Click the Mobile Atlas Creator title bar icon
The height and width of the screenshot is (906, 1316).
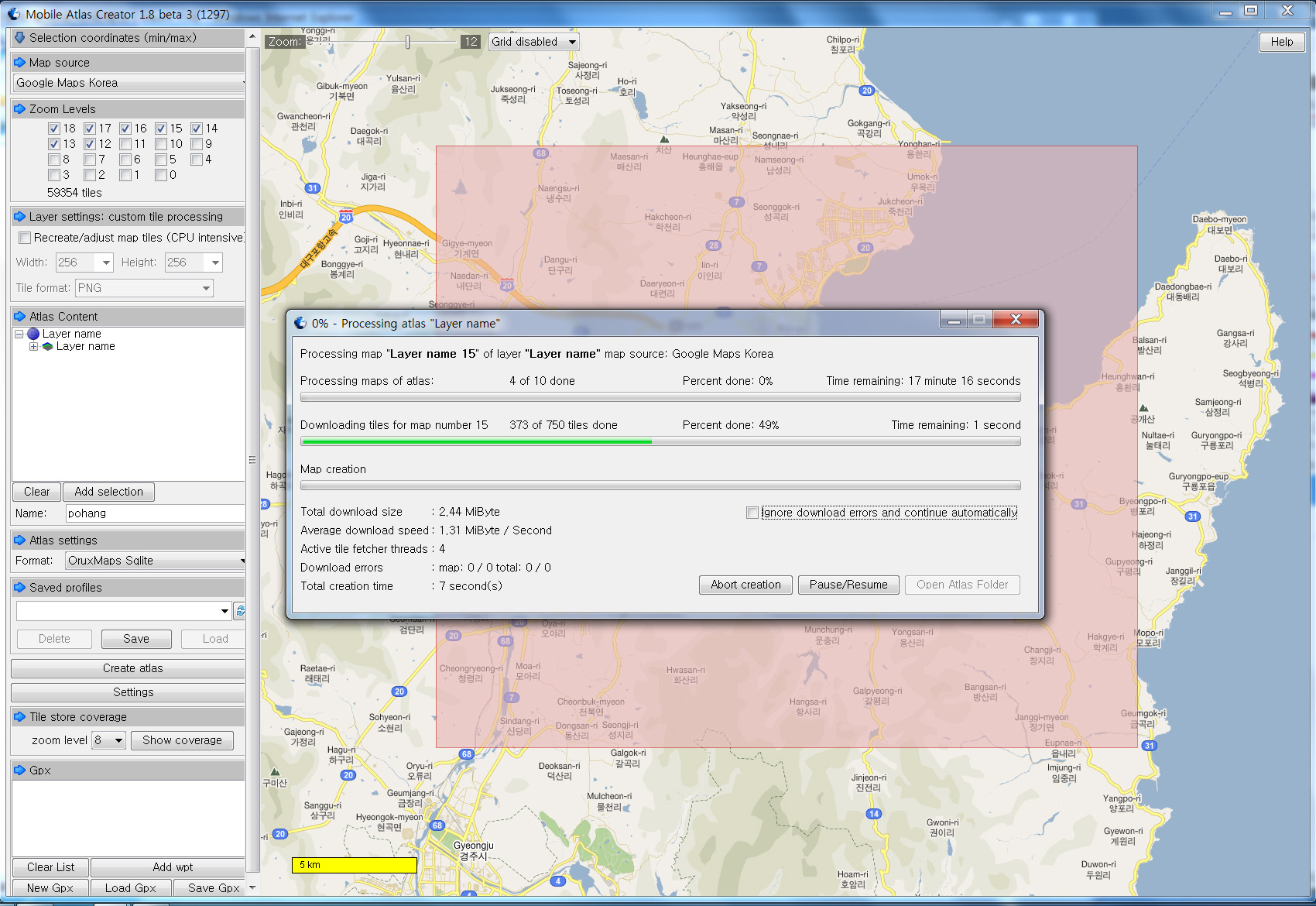(x=14, y=13)
